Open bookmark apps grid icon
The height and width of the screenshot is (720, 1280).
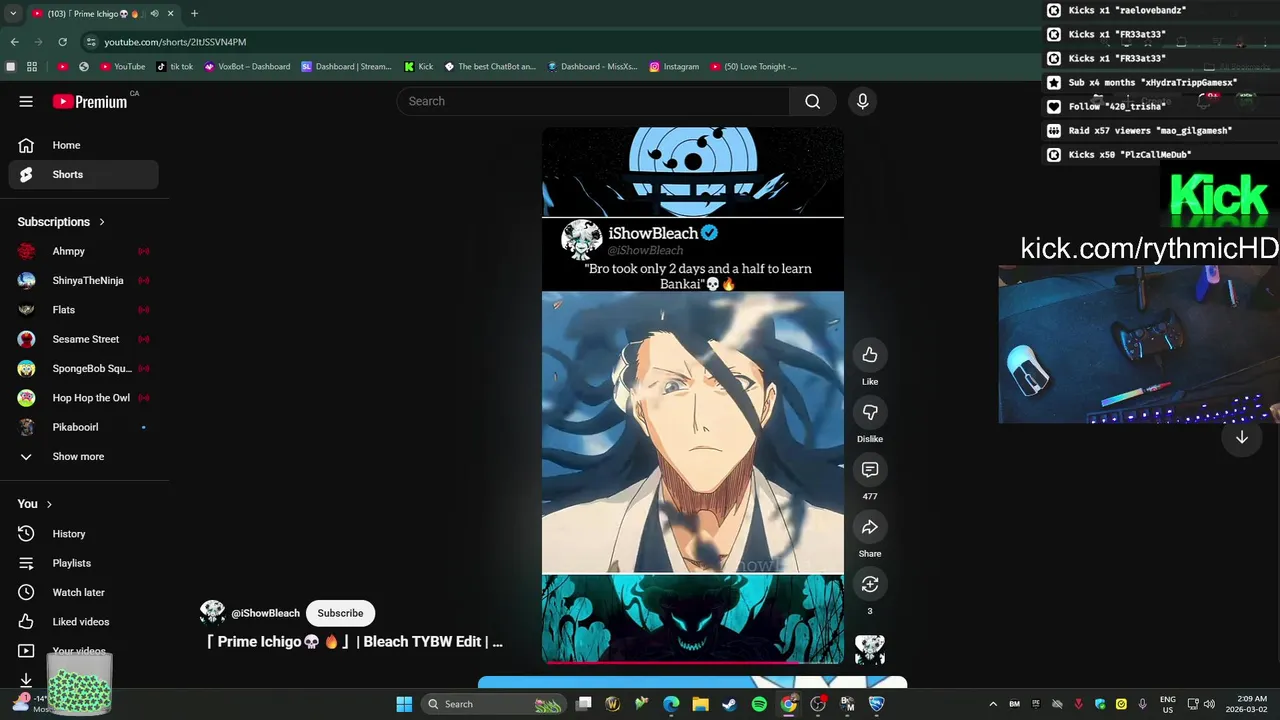click(32, 67)
